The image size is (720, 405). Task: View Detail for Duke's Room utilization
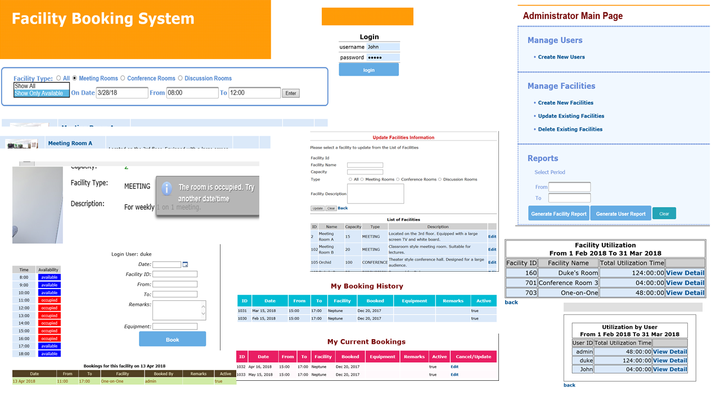685,273
